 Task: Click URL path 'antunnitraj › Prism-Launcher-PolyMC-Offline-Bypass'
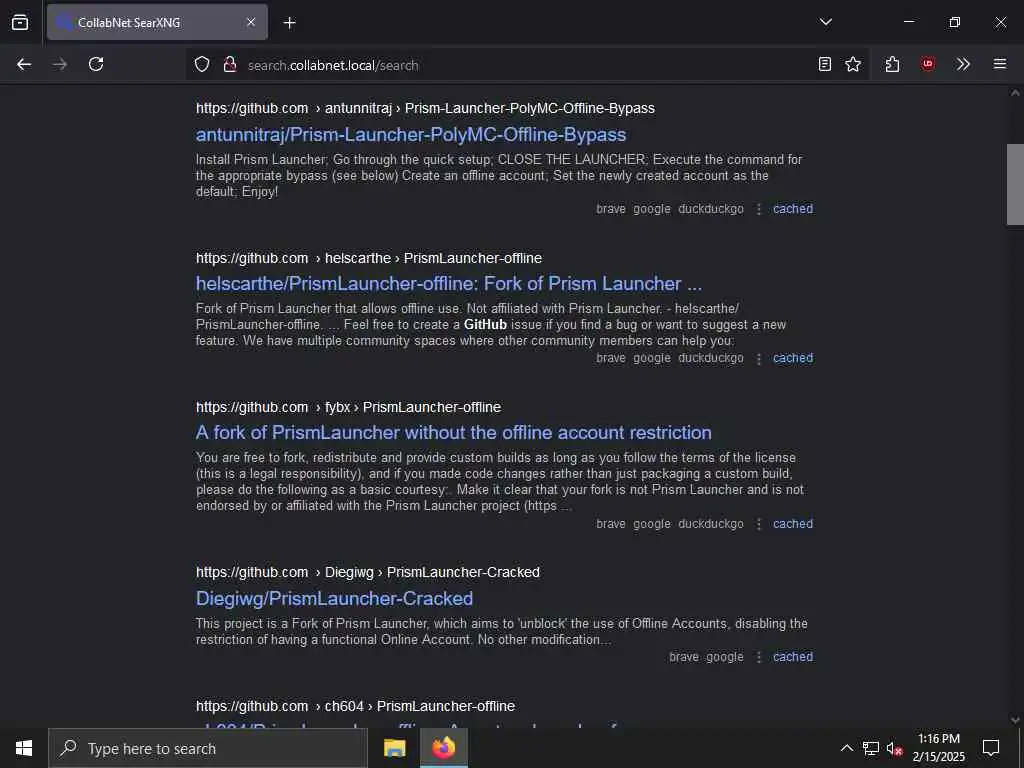pyautogui.click(x=490, y=108)
